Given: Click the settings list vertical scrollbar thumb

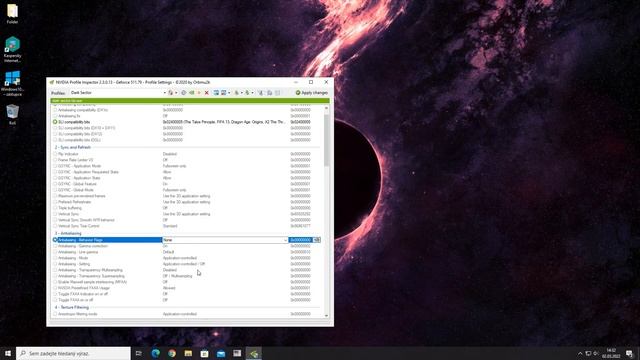Looking at the screenshot, I should click(326, 139).
